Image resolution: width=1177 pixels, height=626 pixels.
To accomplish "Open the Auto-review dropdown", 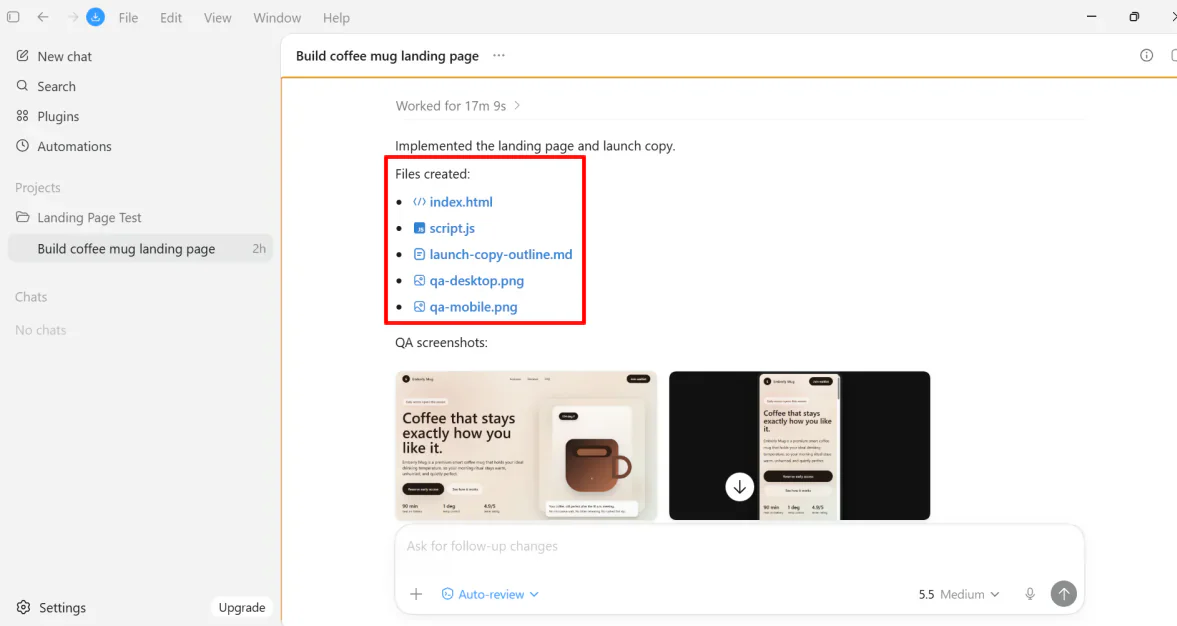I will 490,594.
